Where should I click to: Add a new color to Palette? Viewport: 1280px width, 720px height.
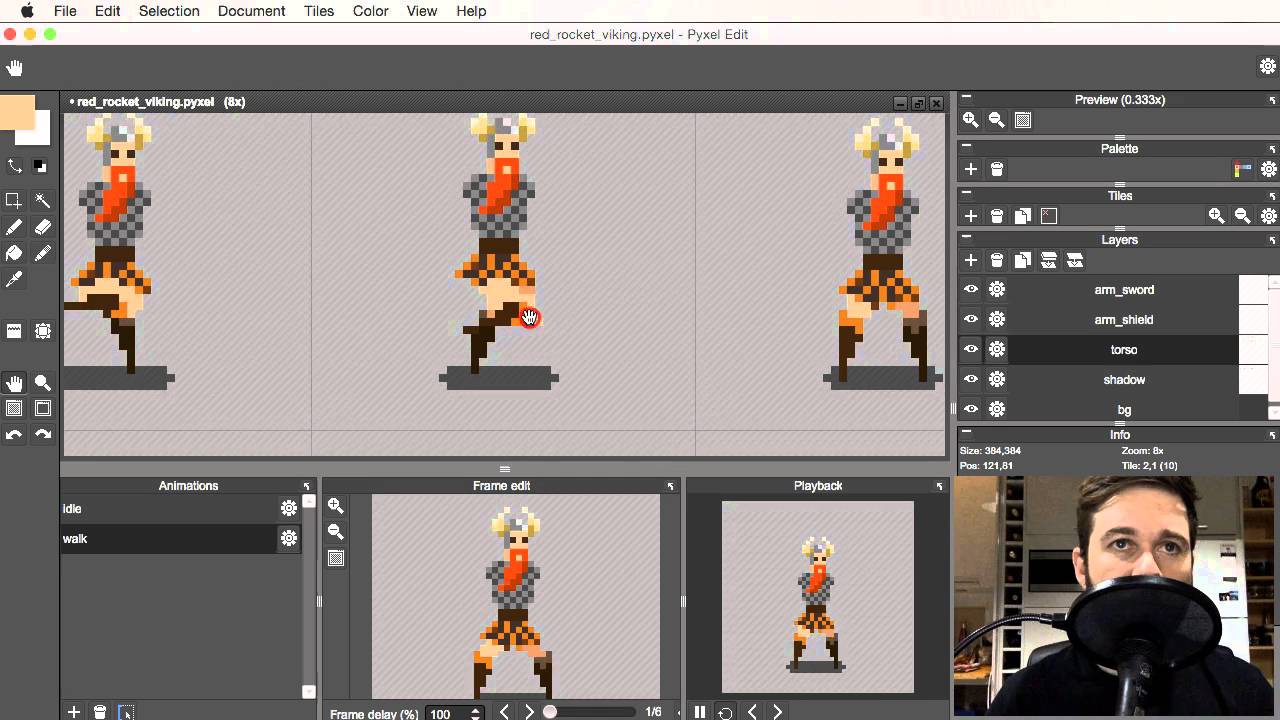pos(970,170)
